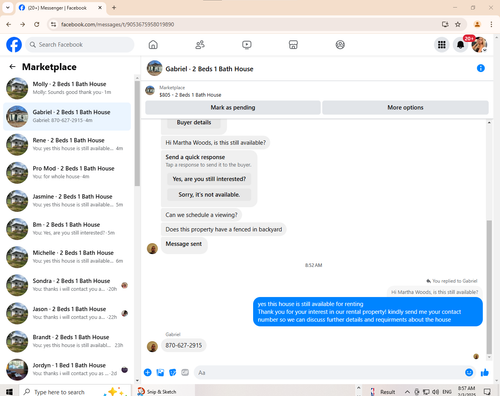
Task: Open Pro Mod - 2 Beds 1 Bath House chat
Action: tap(67, 173)
